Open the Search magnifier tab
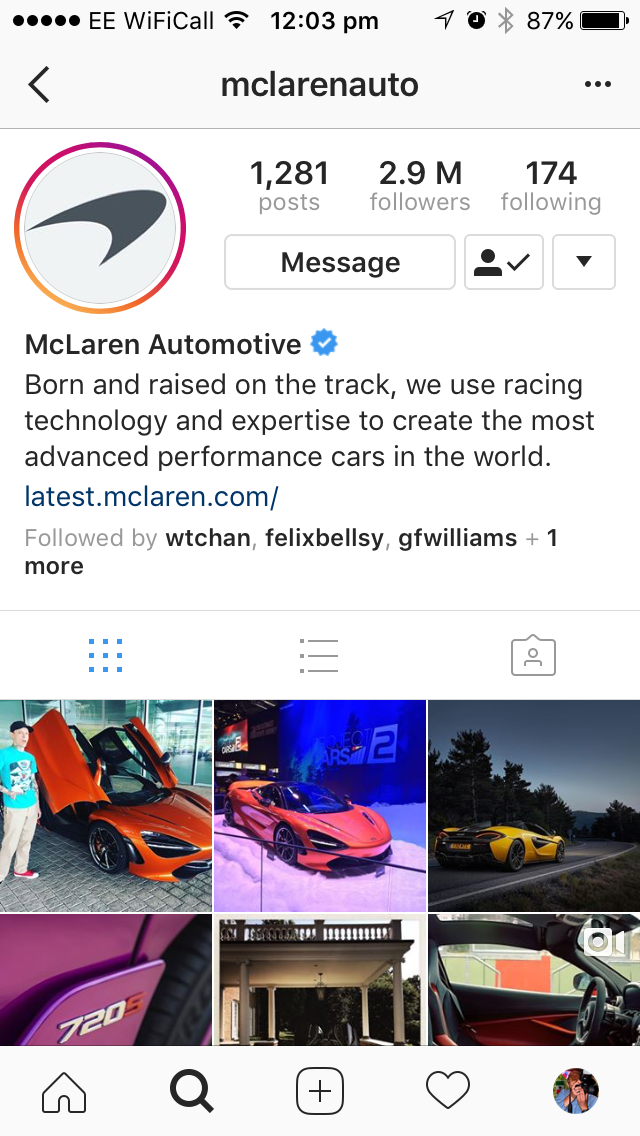 191,1090
